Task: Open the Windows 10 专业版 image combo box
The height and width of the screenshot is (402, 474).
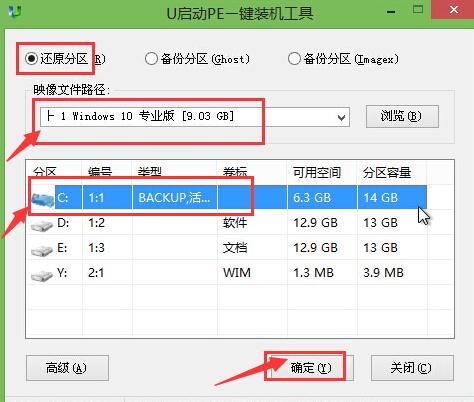Action: tap(195, 117)
